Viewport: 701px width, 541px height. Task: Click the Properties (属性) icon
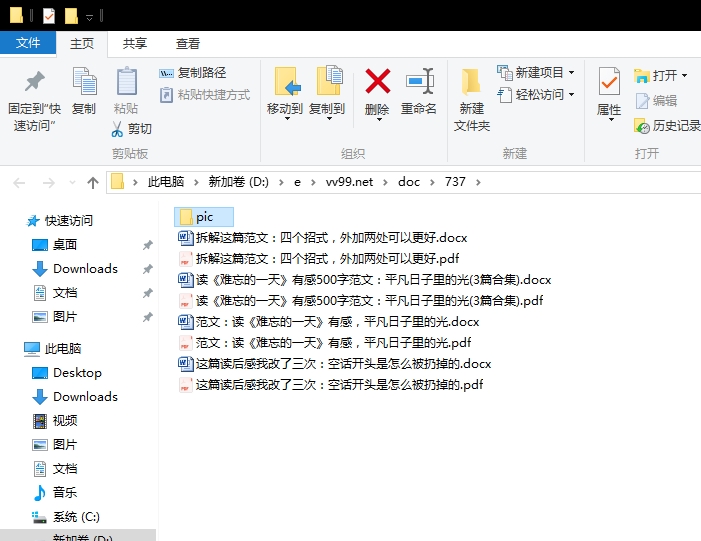(x=609, y=81)
